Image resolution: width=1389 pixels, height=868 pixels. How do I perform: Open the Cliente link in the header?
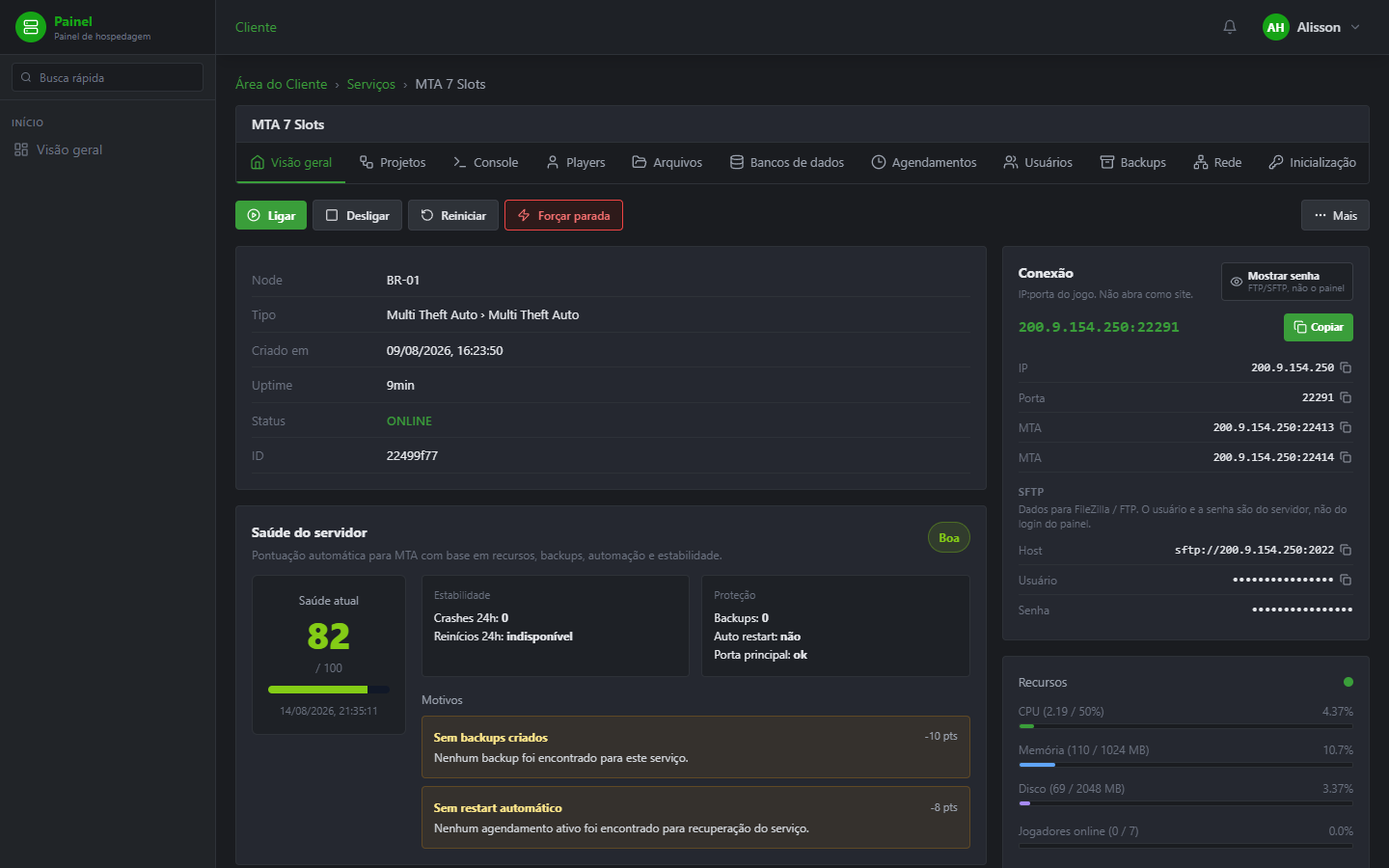click(256, 27)
